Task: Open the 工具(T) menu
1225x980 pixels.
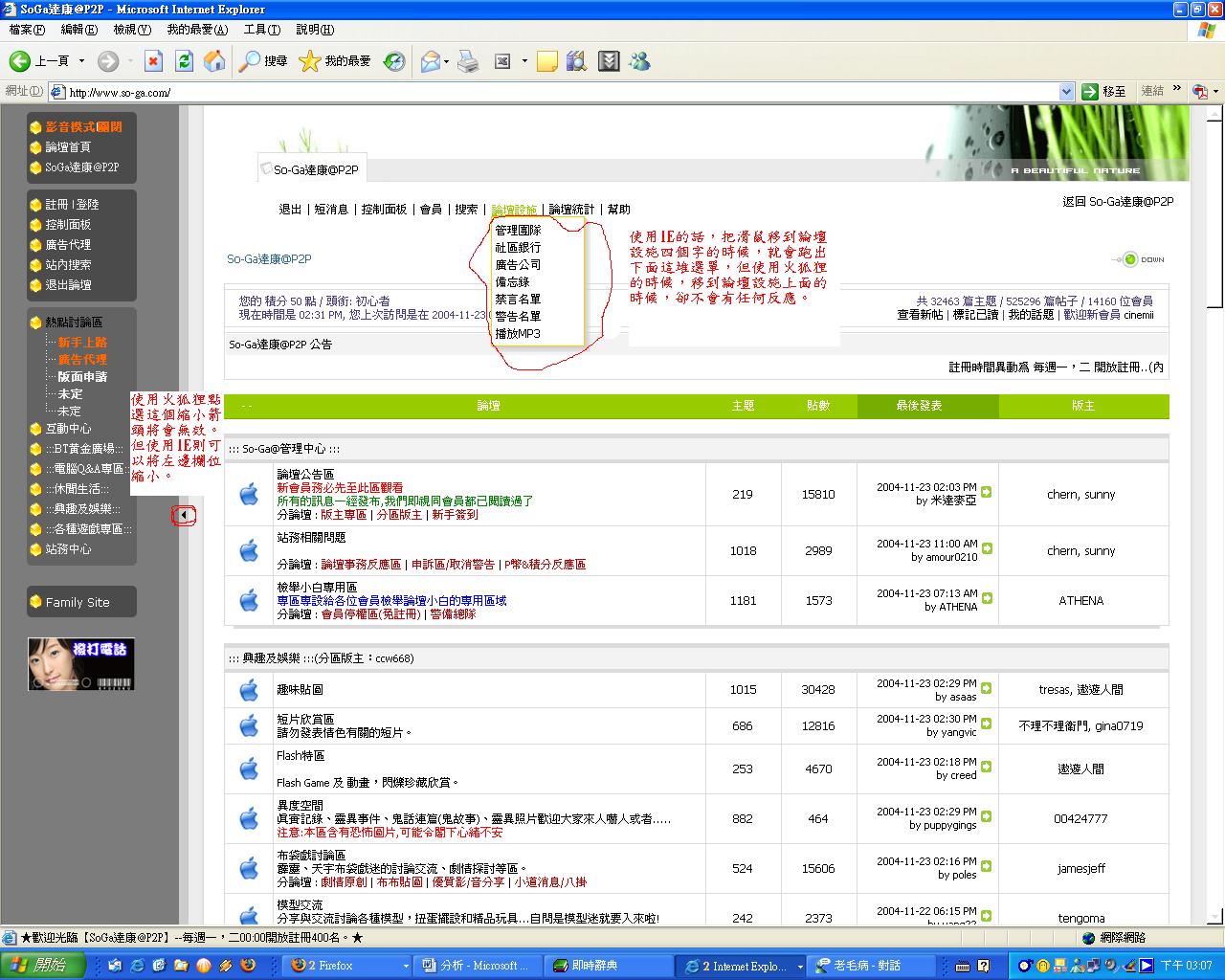Action: 261,30
